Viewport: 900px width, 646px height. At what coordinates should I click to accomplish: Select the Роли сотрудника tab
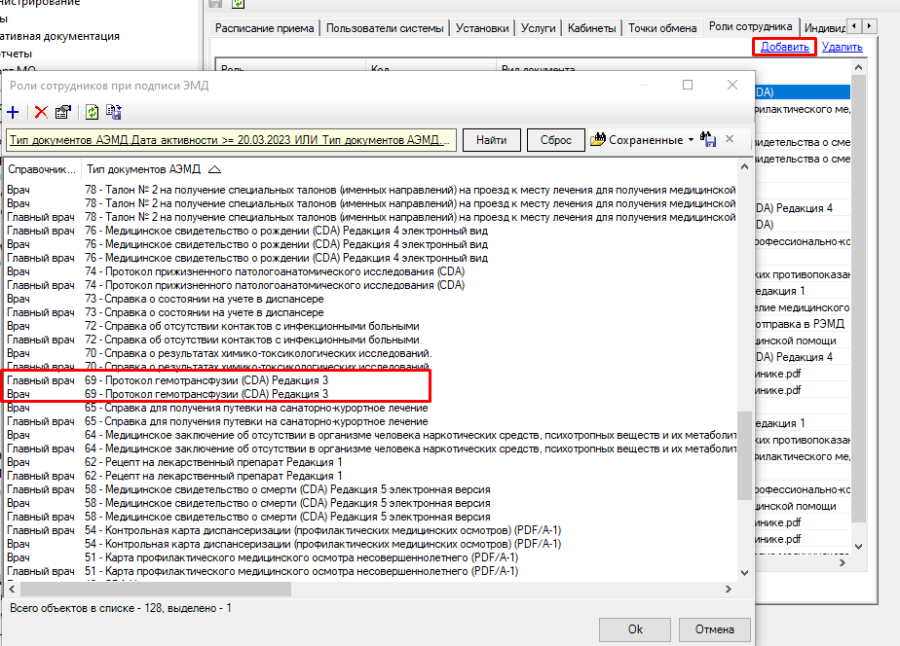[750, 26]
